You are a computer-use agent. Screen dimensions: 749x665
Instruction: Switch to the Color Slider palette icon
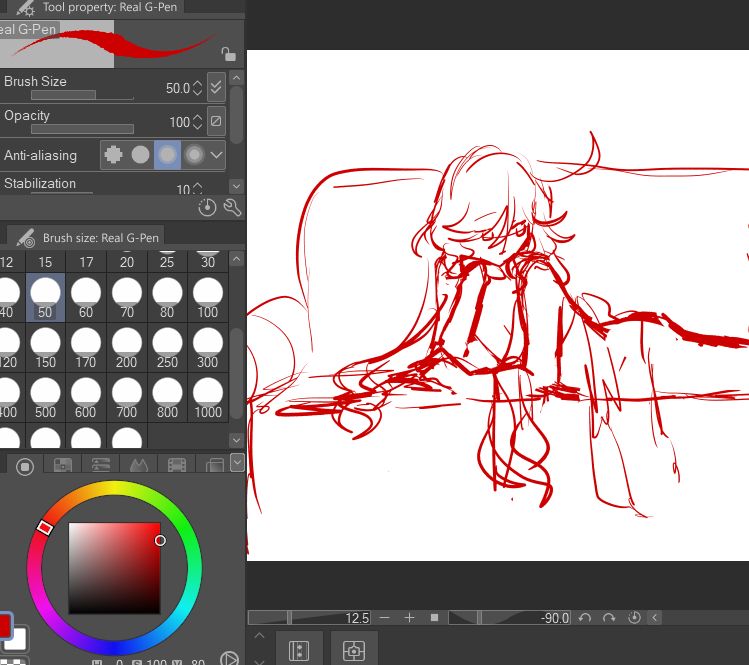coord(101,464)
